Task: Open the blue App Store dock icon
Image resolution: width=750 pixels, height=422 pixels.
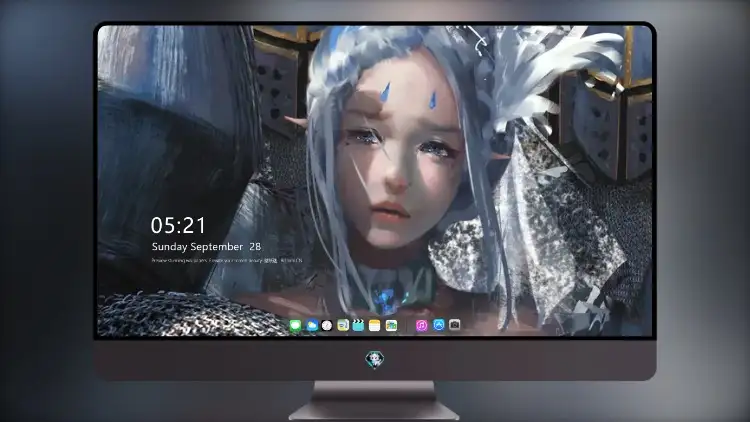Action: 439,325
